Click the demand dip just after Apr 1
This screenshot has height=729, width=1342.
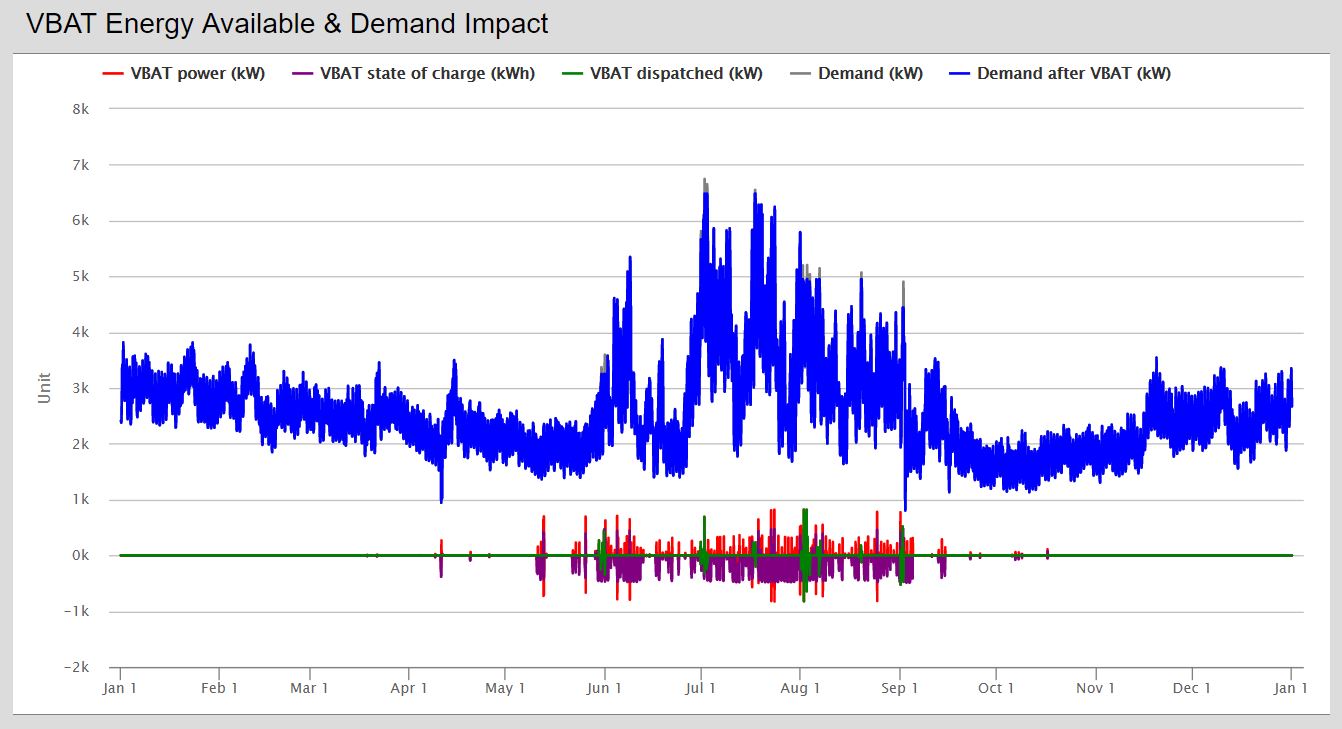click(441, 498)
